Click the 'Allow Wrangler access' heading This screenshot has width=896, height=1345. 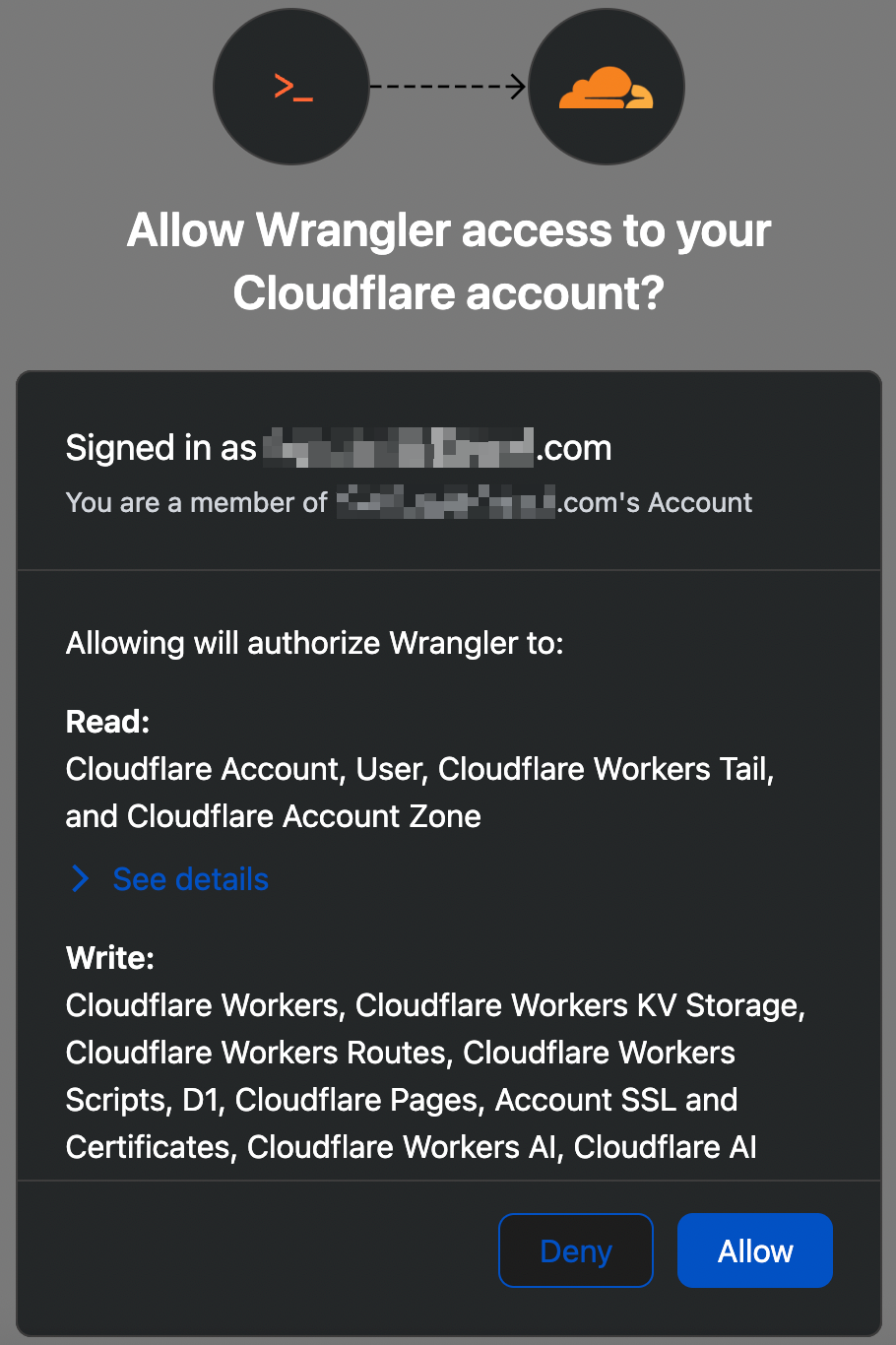[448, 230]
